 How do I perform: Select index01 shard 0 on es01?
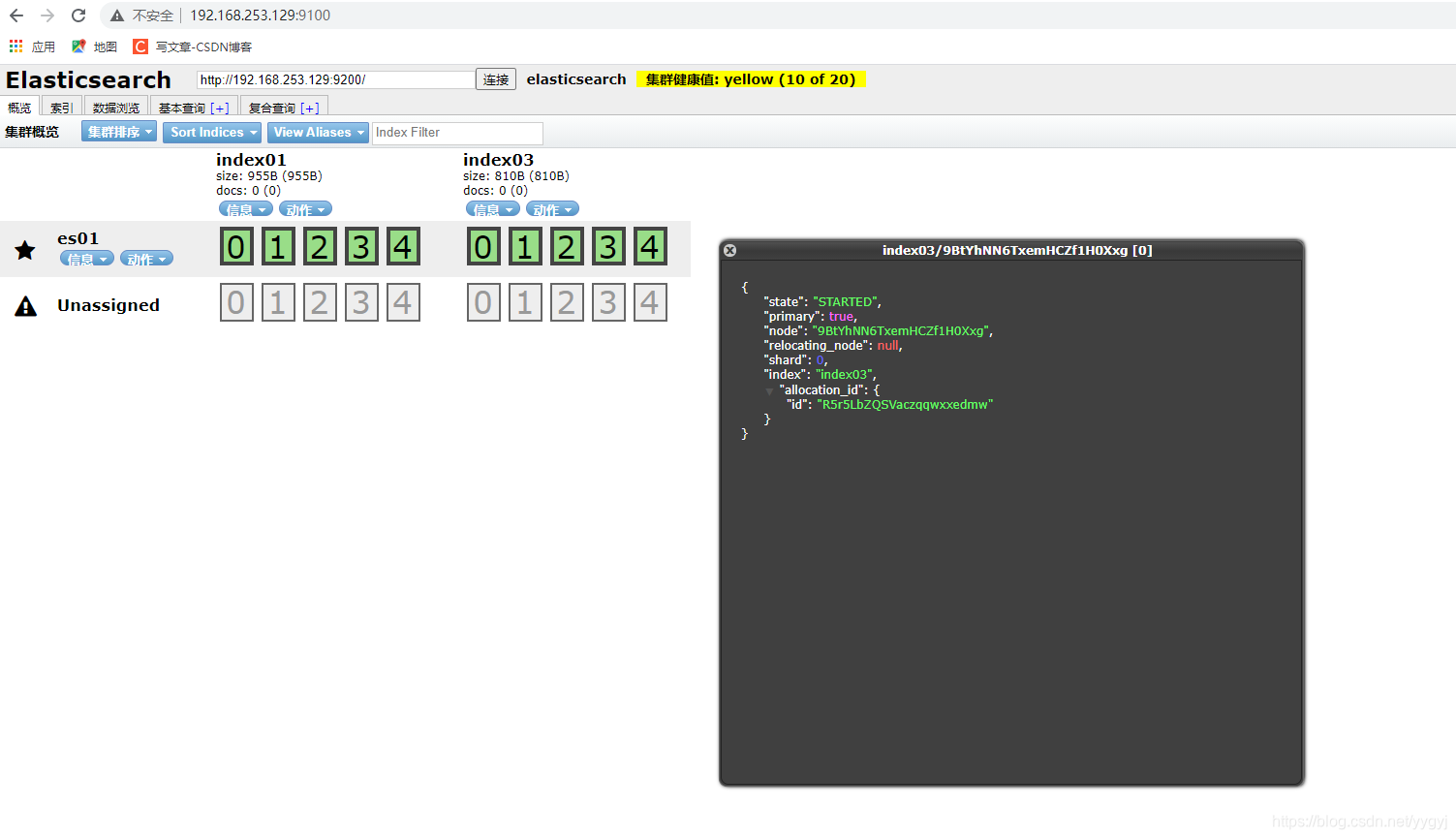pos(236,247)
